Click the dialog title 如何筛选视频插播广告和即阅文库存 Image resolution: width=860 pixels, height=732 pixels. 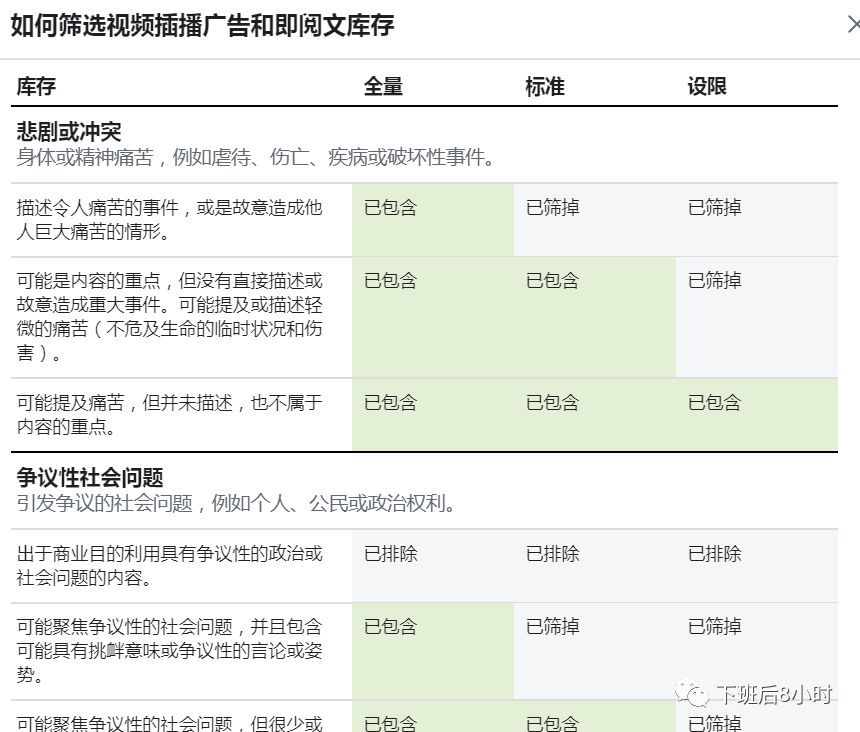point(202,26)
